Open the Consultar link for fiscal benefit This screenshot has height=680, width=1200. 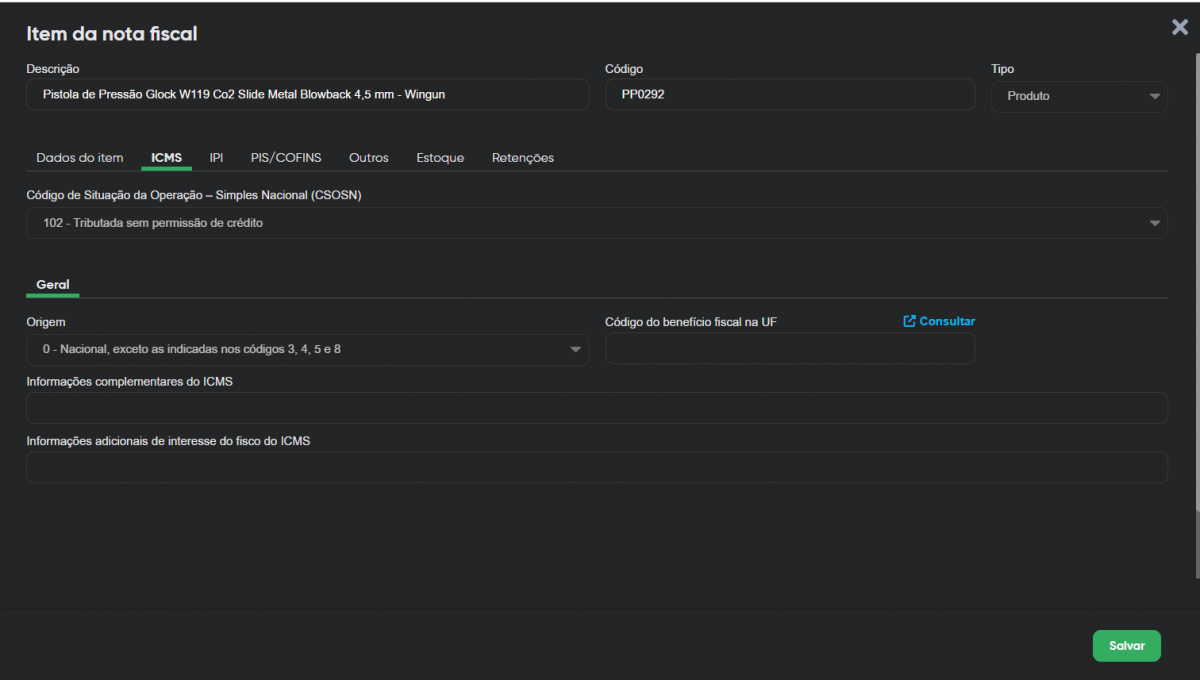(946, 321)
